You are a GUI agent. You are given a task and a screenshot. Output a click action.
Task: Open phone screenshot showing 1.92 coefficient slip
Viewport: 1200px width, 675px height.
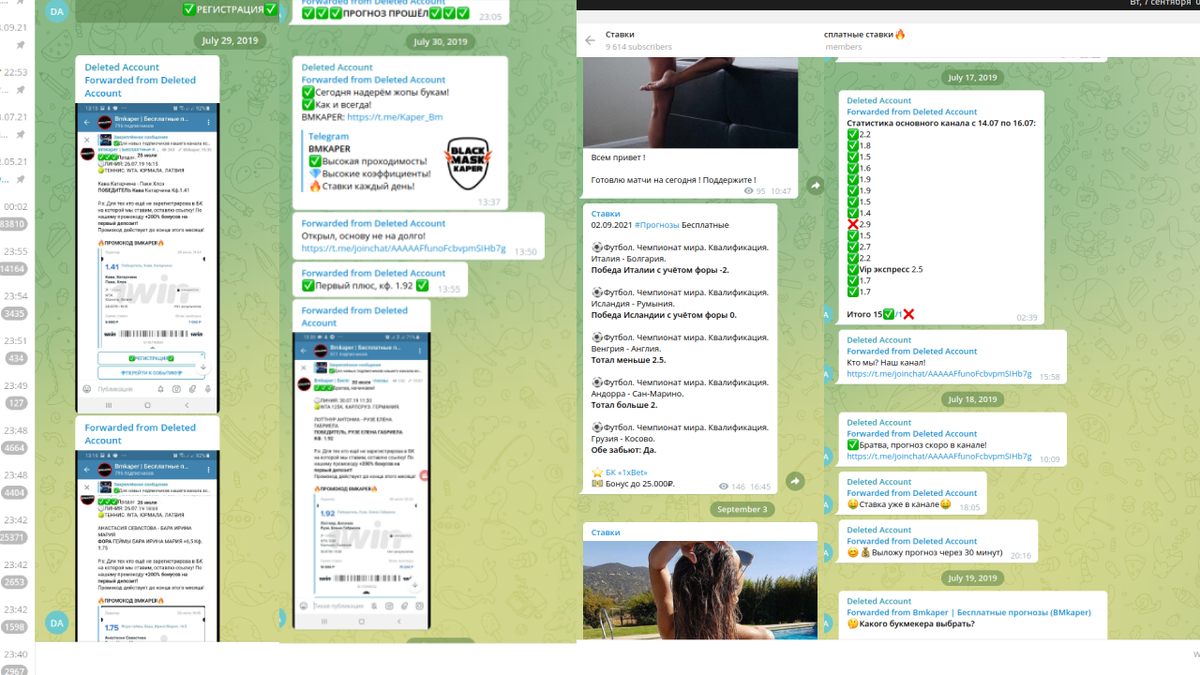pos(362,481)
